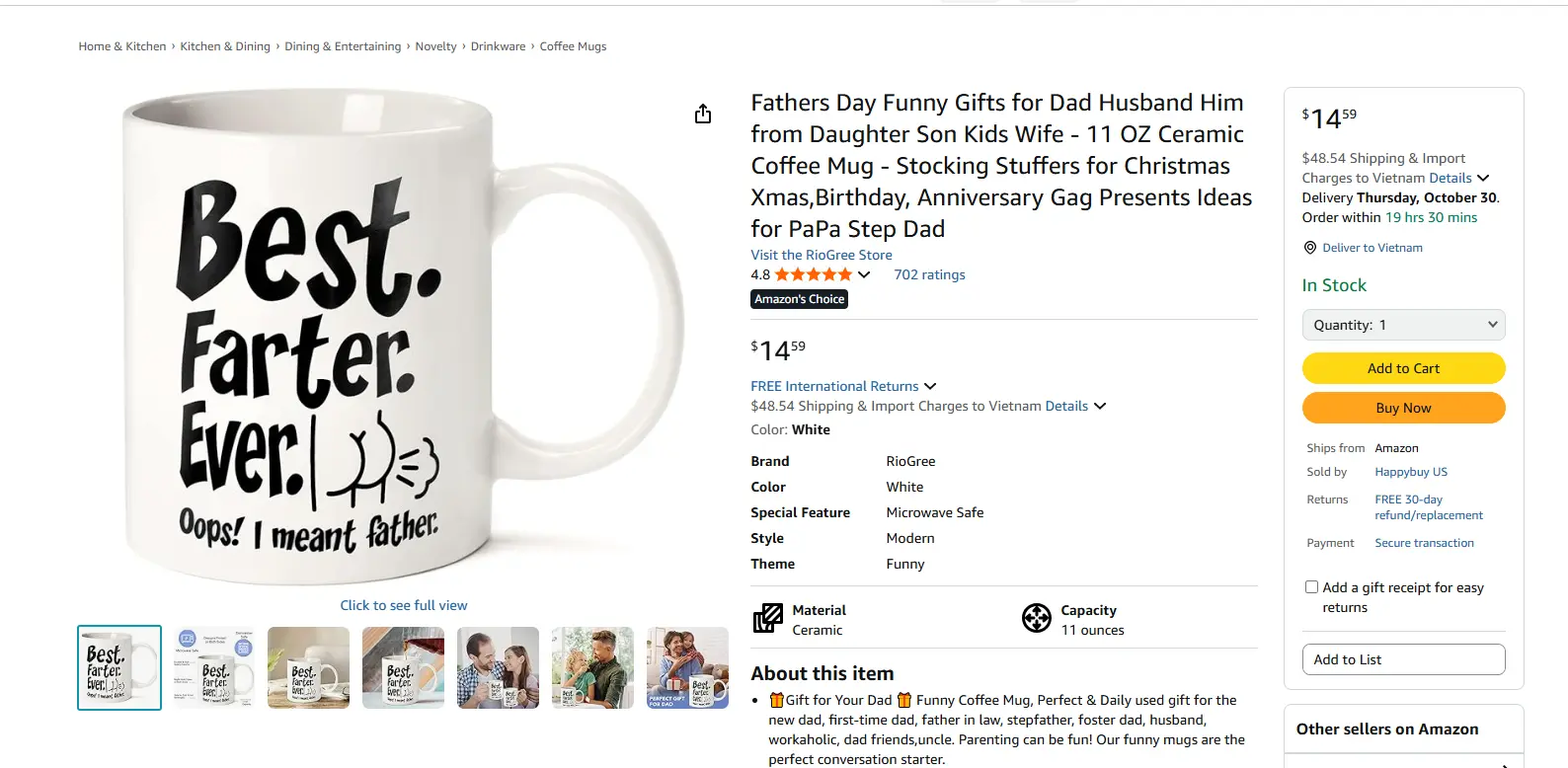Click the Amazon's Choice badge

(799, 298)
